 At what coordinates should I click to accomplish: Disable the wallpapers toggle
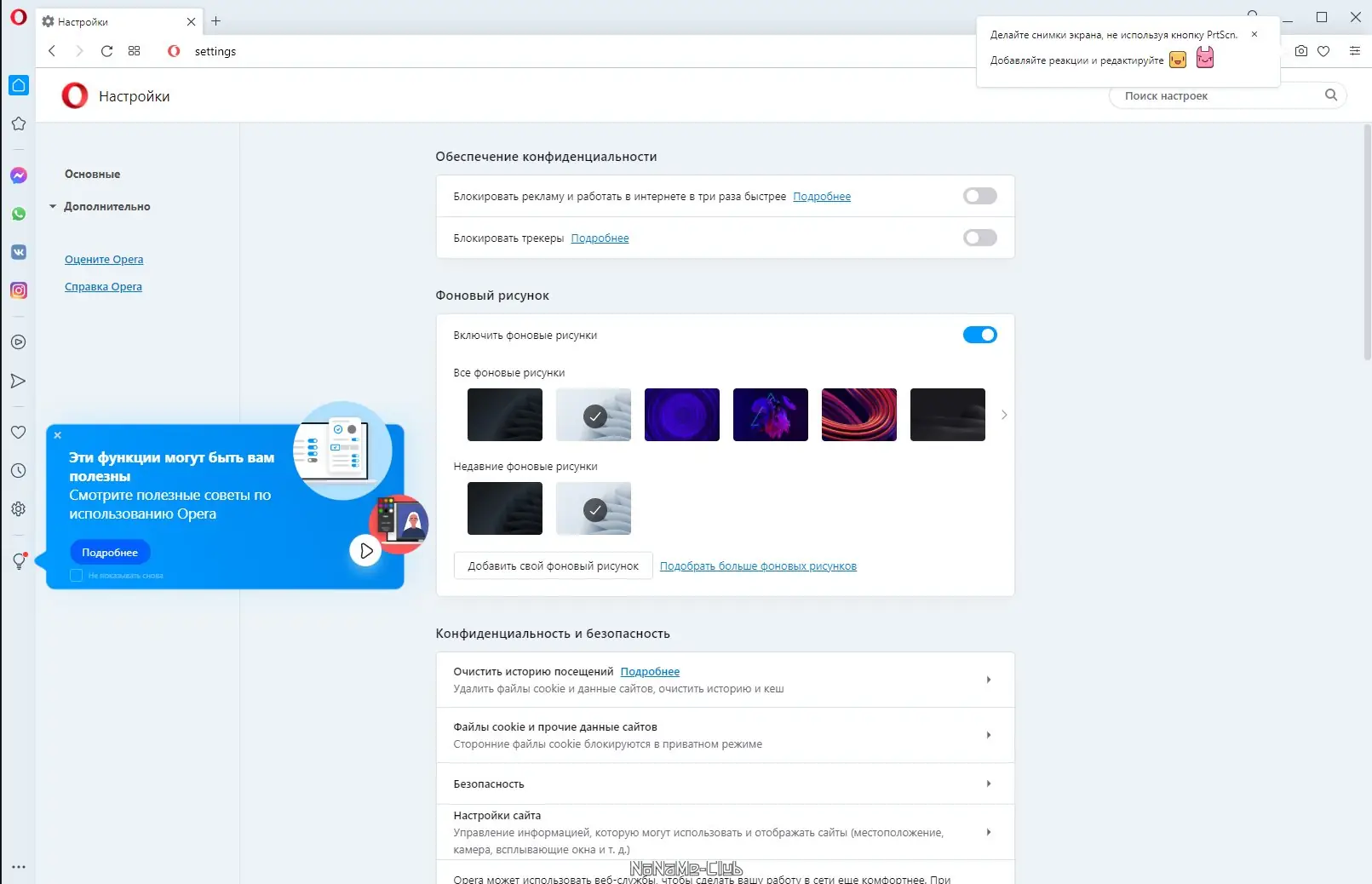[979, 335]
